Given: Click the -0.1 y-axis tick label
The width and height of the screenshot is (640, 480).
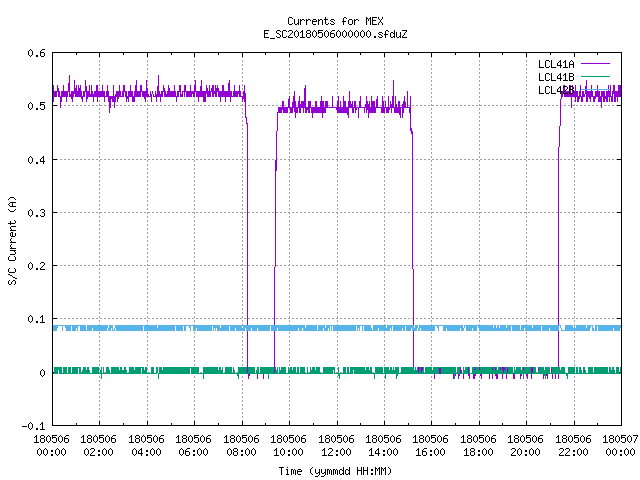Looking at the screenshot, I should [x=33, y=426].
